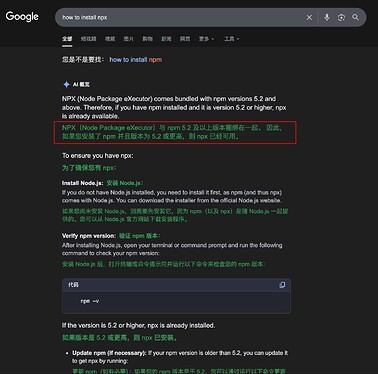Screen dimensions: 378x374
Task: Switch to the 网页 tab
Action: point(185,39)
